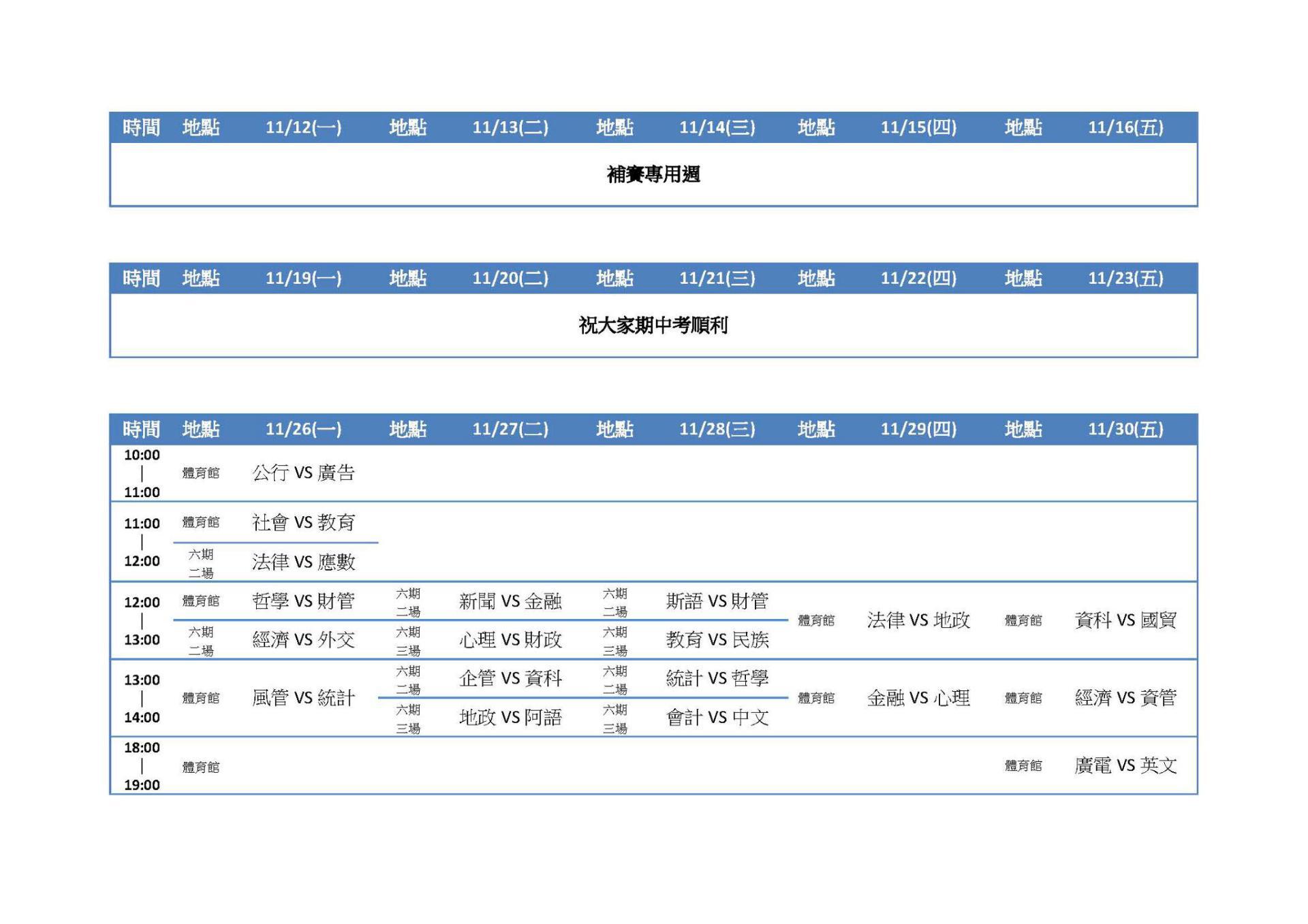This screenshot has width=1308, height=924.
Task: Click the 公行 VS 廣告 match cell
Action: [x=303, y=473]
